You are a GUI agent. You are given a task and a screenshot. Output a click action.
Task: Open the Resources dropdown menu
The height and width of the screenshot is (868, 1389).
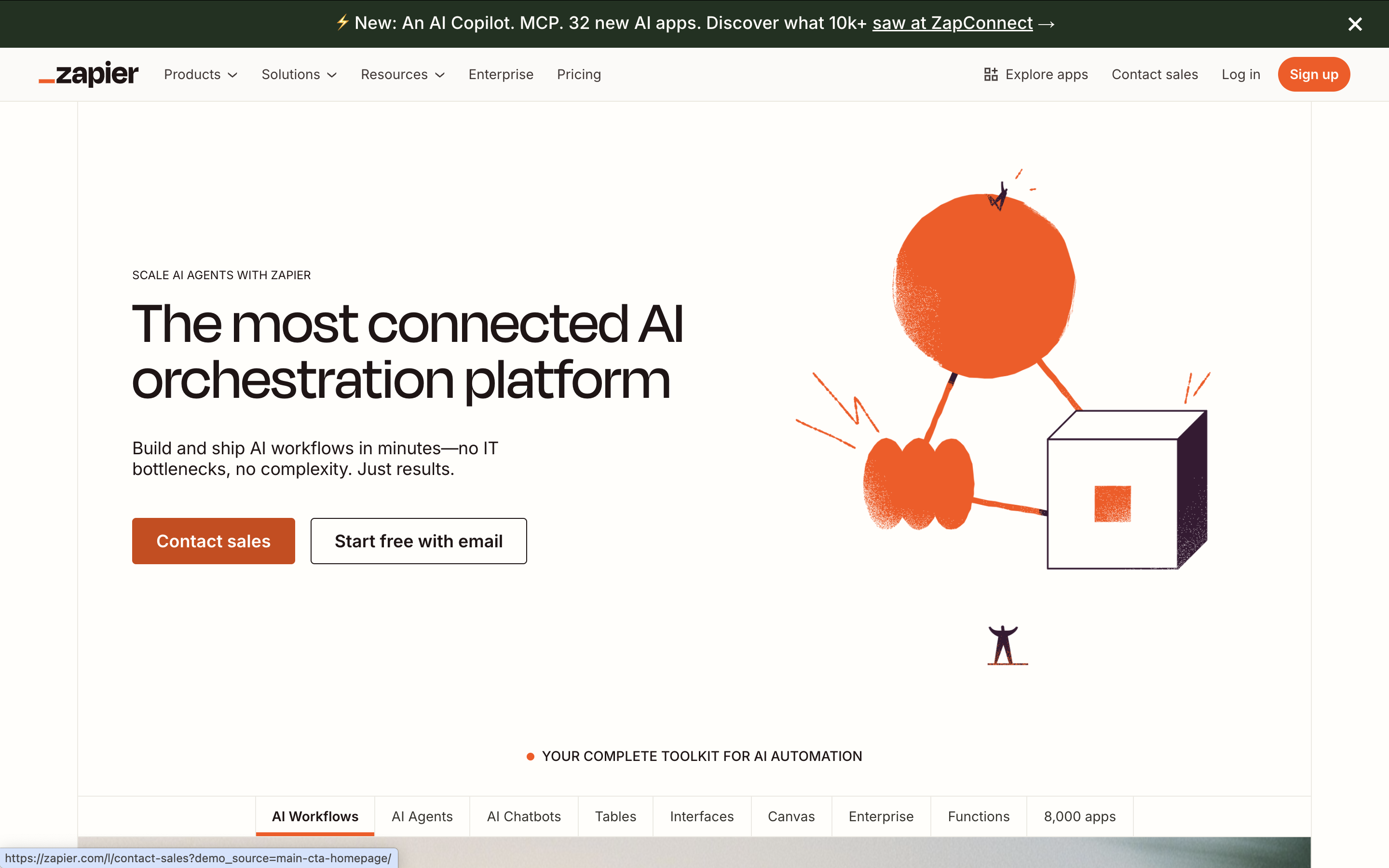pos(402,75)
